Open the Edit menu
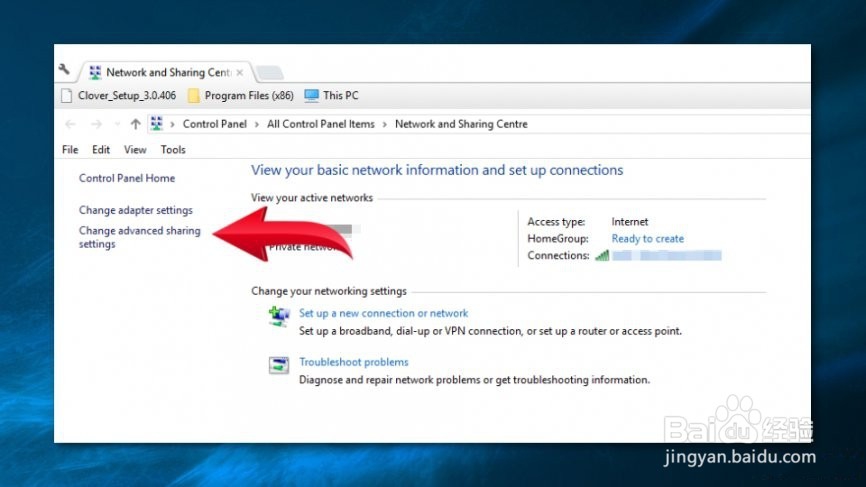The height and width of the screenshot is (487, 866). [x=101, y=150]
